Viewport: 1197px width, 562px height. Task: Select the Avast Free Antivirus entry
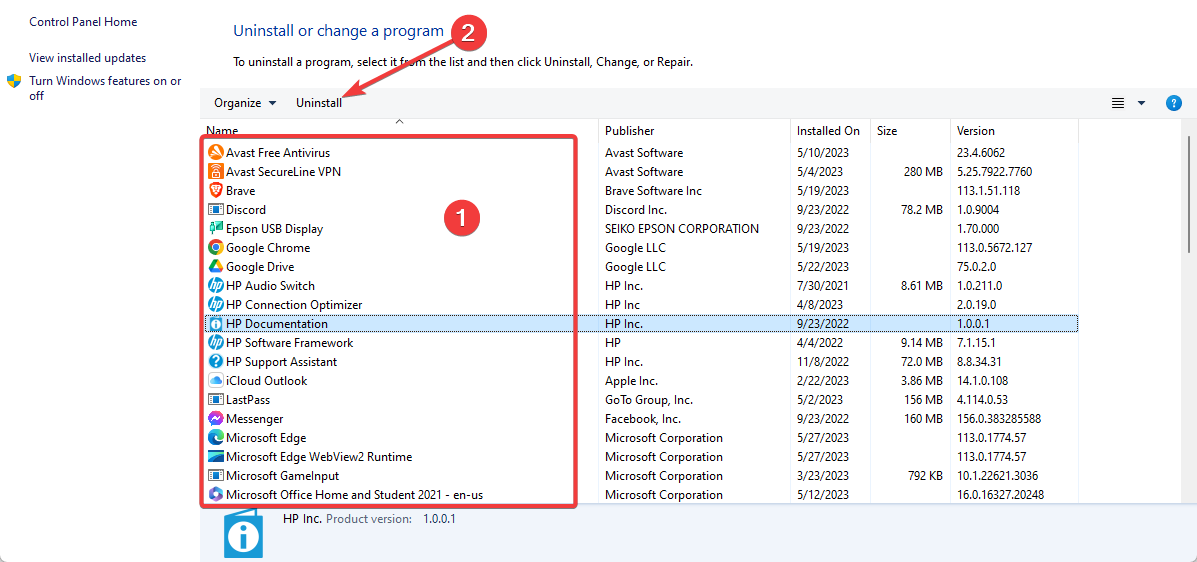278,153
